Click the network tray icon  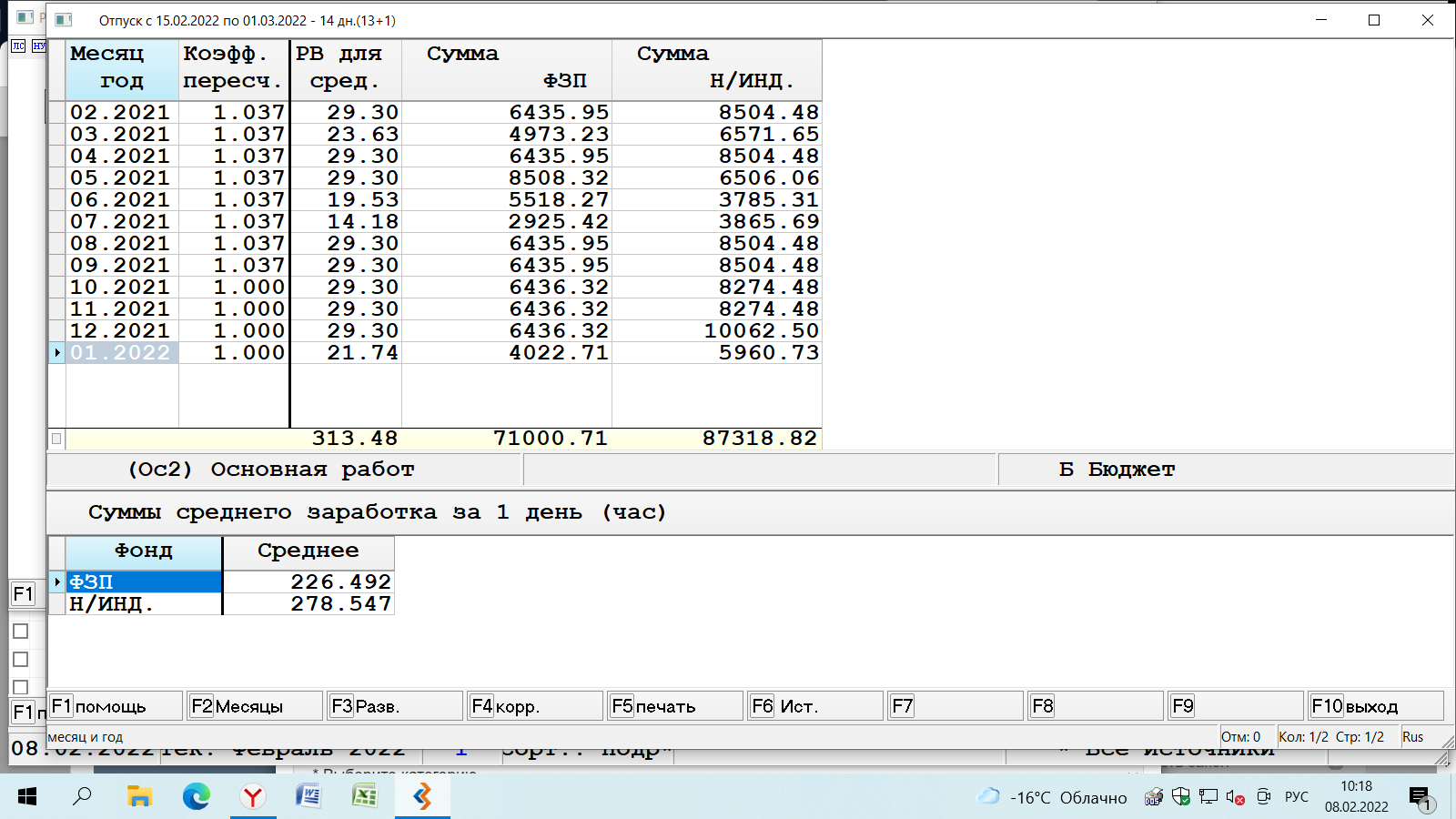(x=1208, y=797)
